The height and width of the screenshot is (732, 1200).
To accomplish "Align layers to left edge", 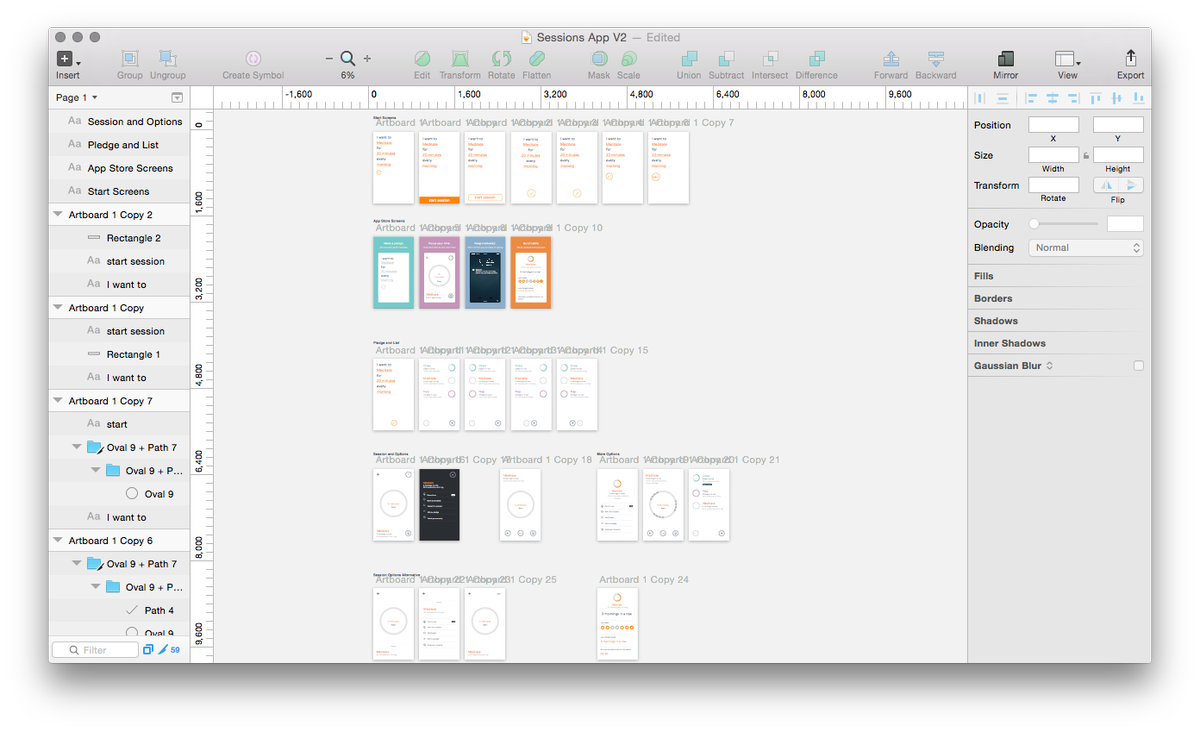I will pos(1030,98).
